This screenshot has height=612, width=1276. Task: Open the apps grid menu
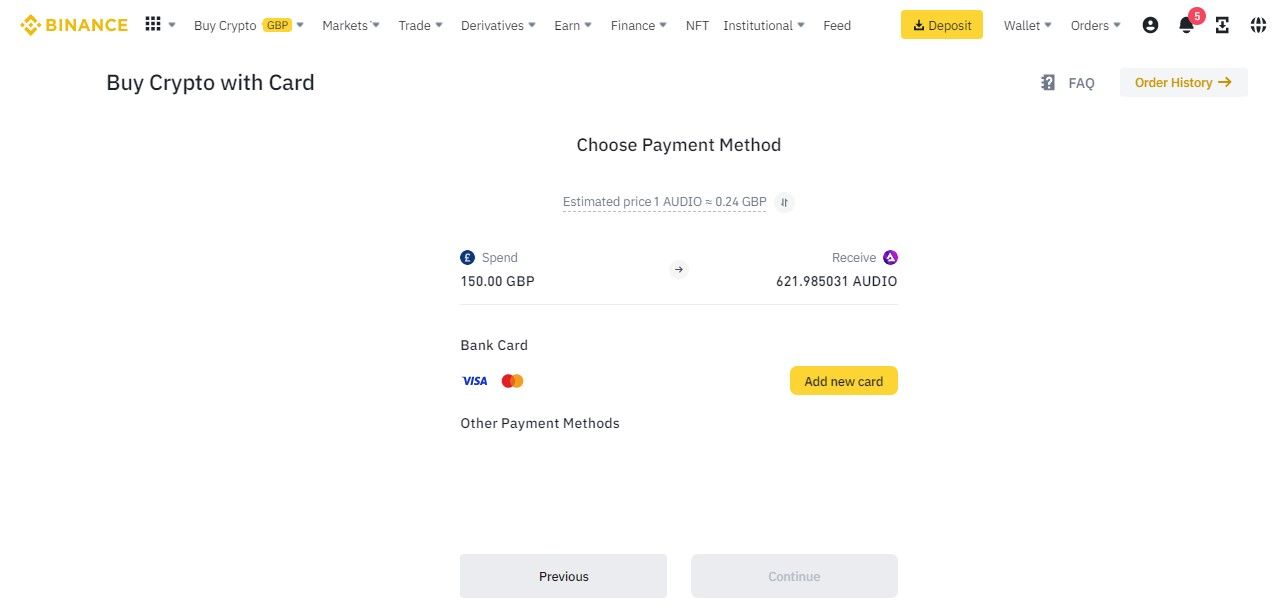pyautogui.click(x=153, y=24)
